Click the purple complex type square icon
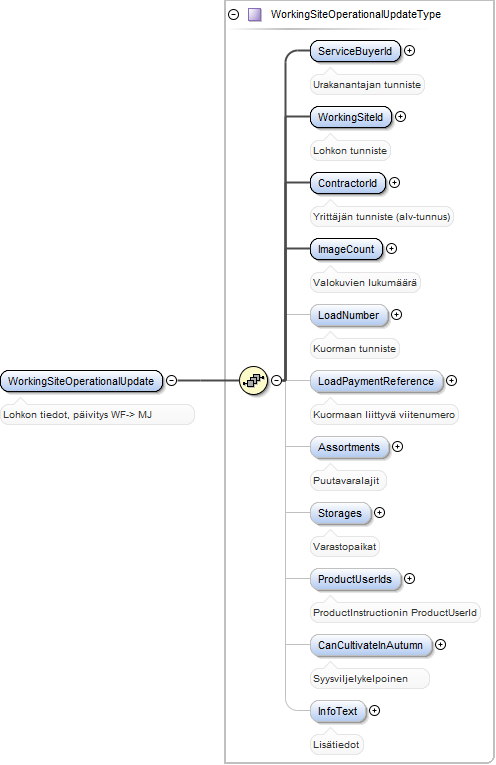The width and height of the screenshot is (496, 765). (x=255, y=15)
